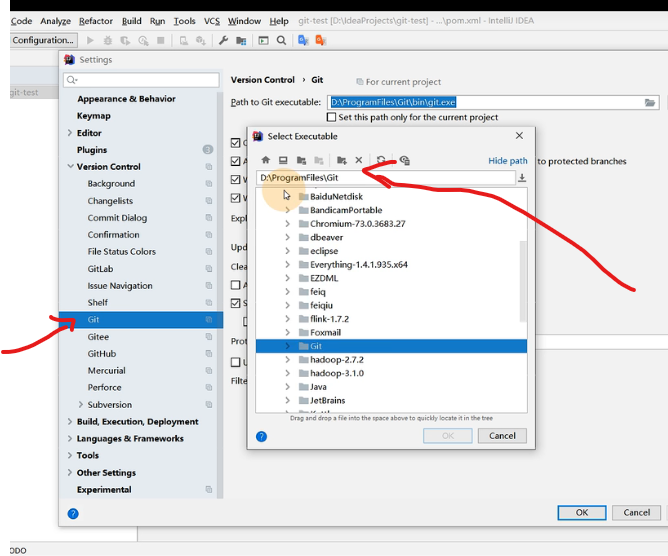Toggle the first checked checkbox below path option
Screen dimensions: 668x556
coord(236,143)
